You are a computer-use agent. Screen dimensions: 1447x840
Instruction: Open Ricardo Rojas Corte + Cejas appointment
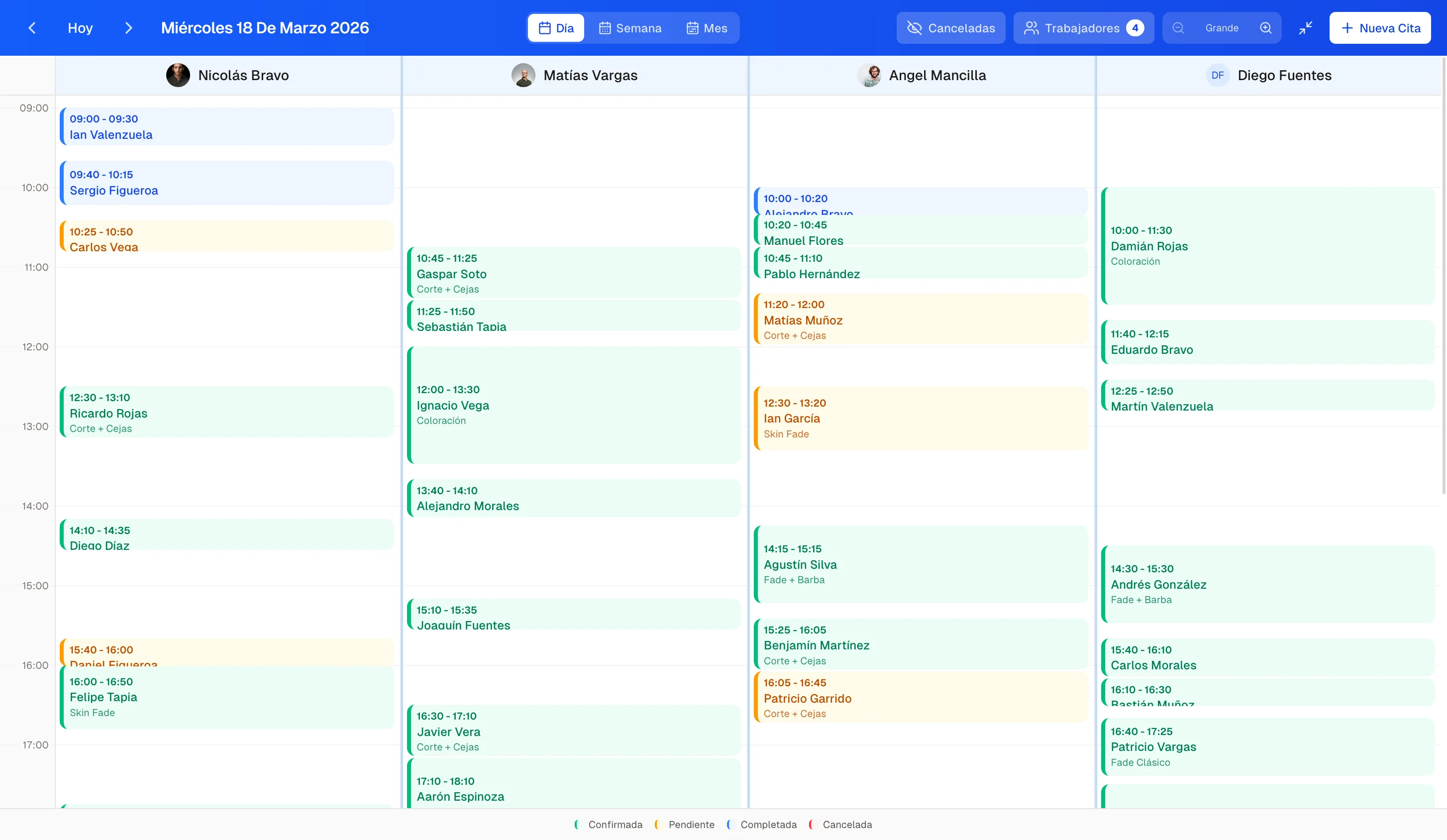[x=227, y=412]
